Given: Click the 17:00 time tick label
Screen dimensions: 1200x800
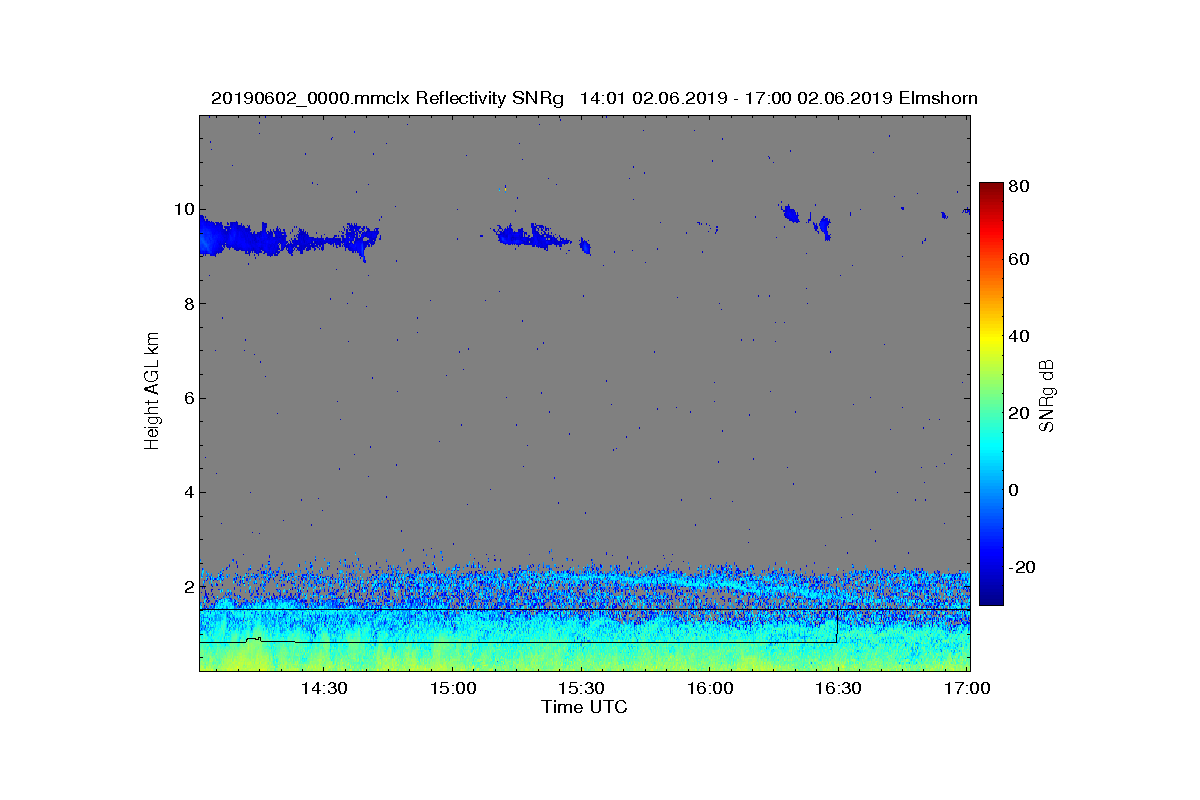Looking at the screenshot, I should 967,688.
